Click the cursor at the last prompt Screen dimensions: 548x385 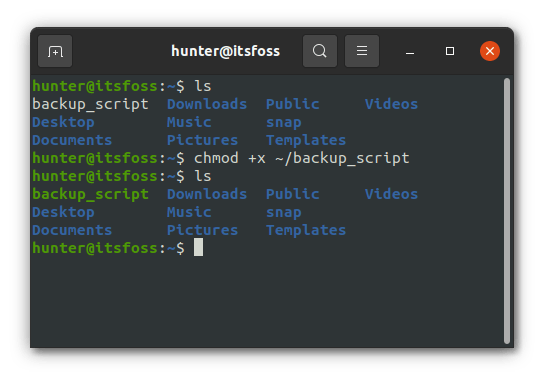[198, 247]
